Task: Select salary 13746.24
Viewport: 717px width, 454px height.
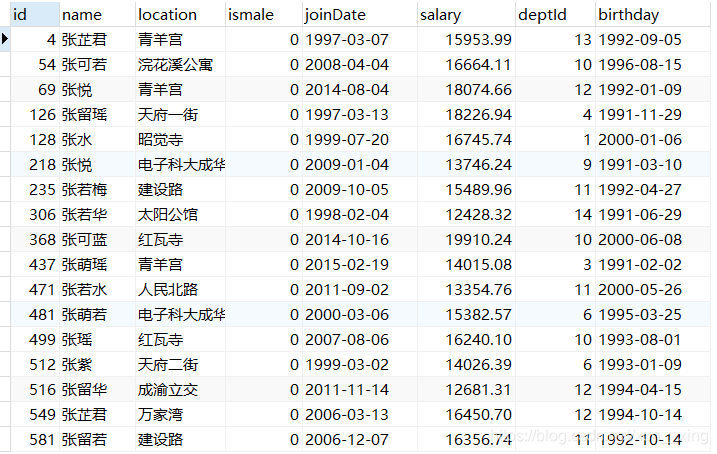Action: [x=466, y=165]
